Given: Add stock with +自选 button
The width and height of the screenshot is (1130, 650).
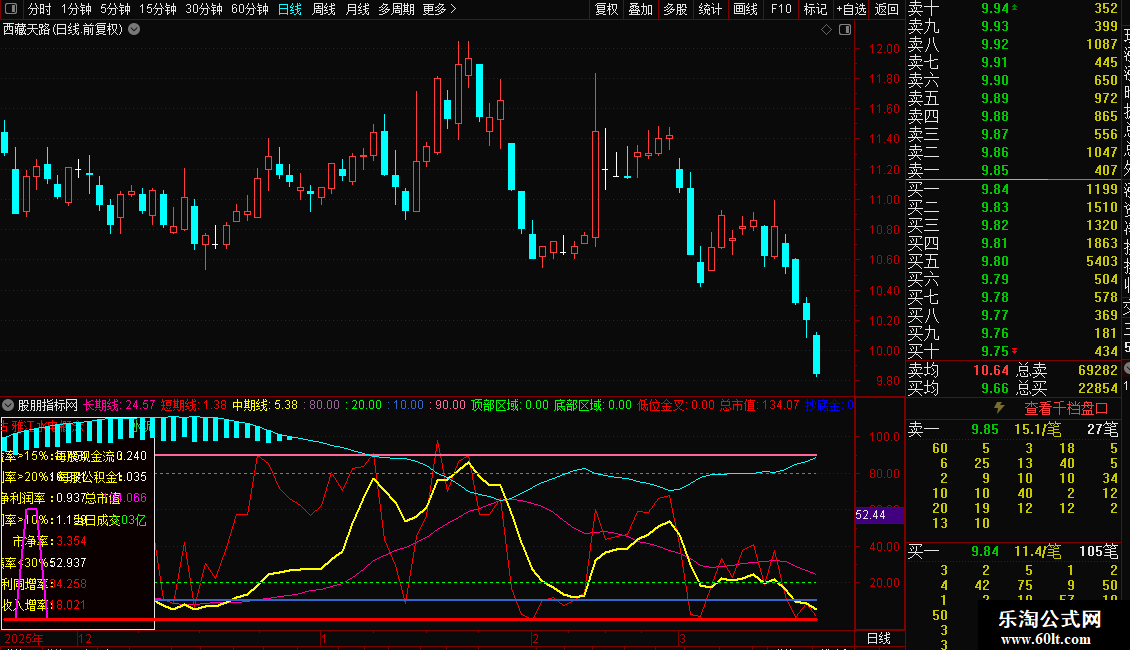Looking at the screenshot, I should click(x=850, y=9).
